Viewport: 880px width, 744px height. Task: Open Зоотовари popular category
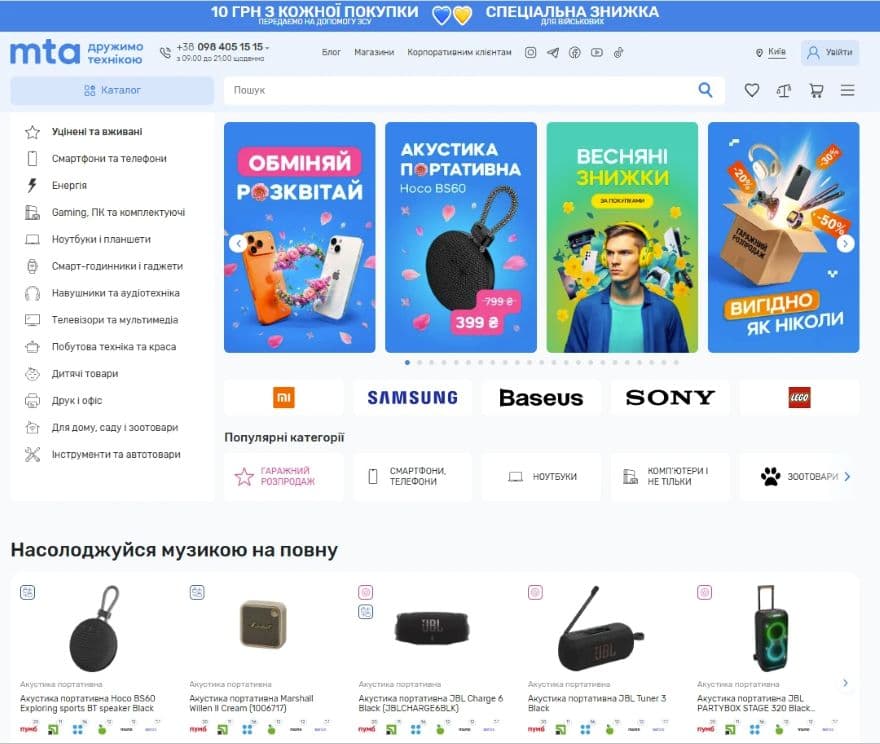click(799, 476)
